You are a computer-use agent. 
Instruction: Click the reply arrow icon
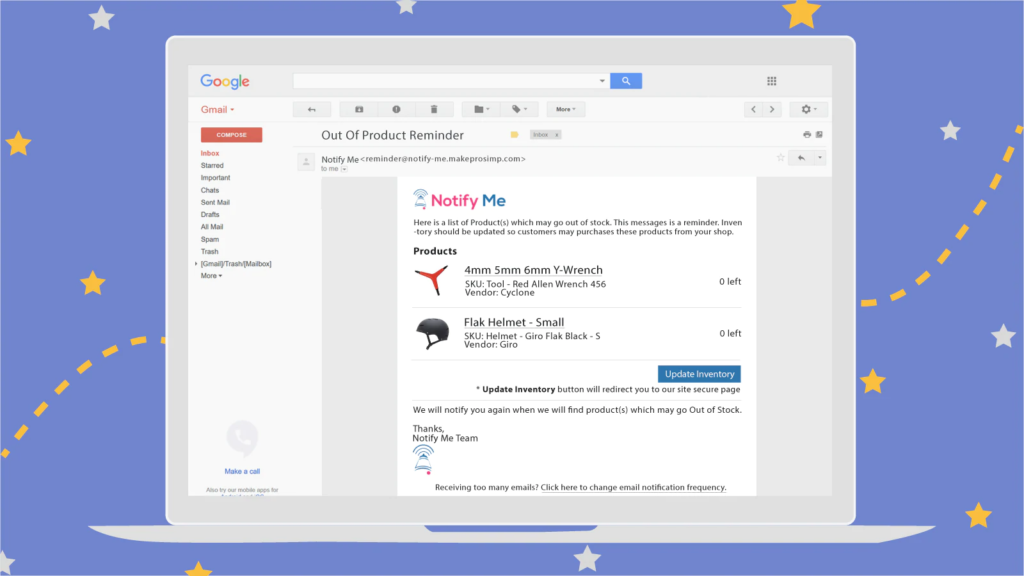click(801, 158)
